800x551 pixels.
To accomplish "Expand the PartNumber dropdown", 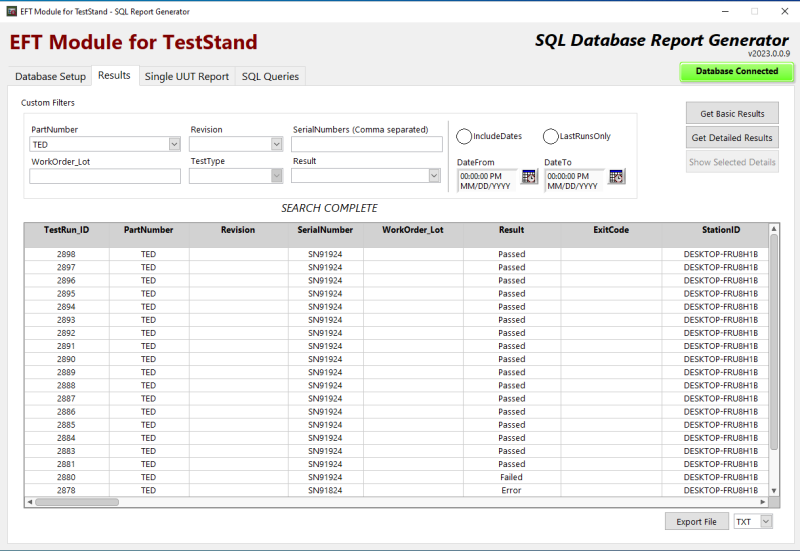I will coord(174,144).
